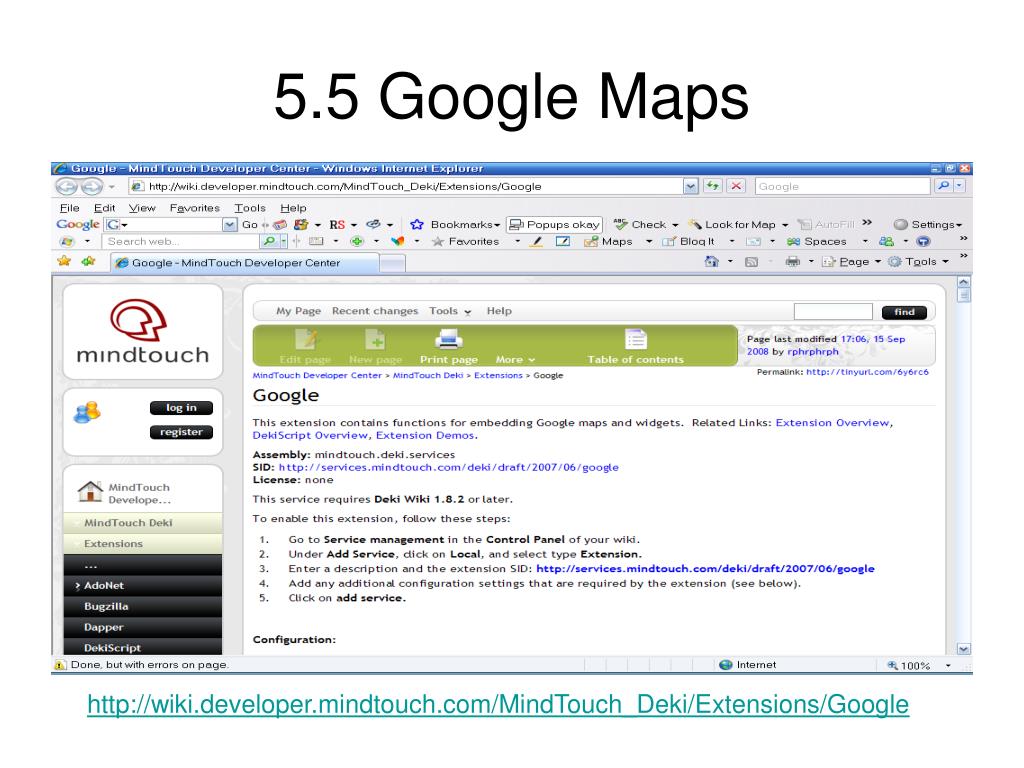Click the find button

904,312
